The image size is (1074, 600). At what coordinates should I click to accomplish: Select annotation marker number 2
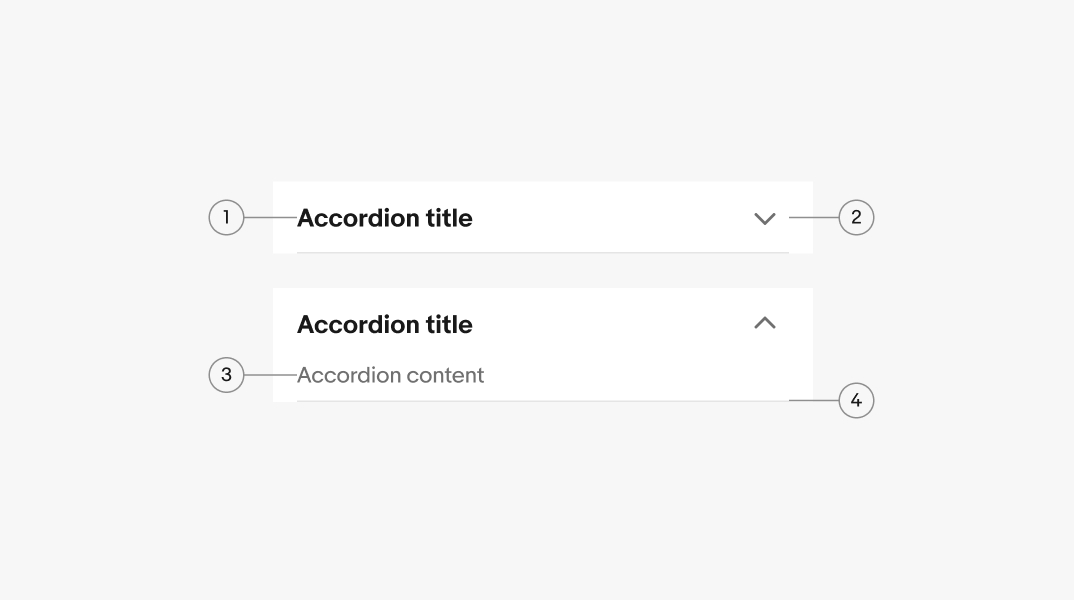[856, 217]
